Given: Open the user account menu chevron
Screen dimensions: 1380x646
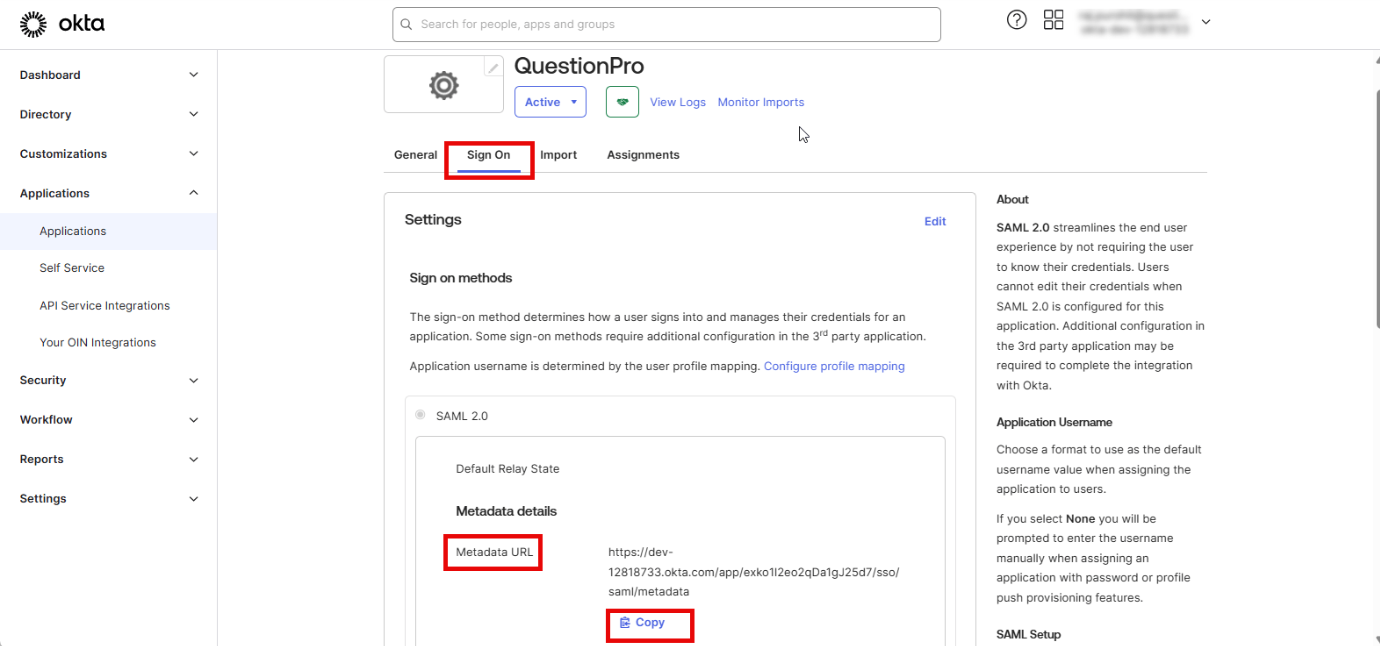Looking at the screenshot, I should [1206, 22].
